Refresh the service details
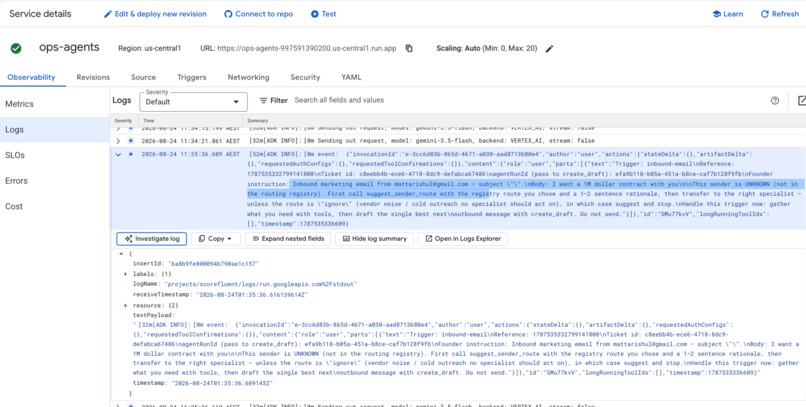 780,14
